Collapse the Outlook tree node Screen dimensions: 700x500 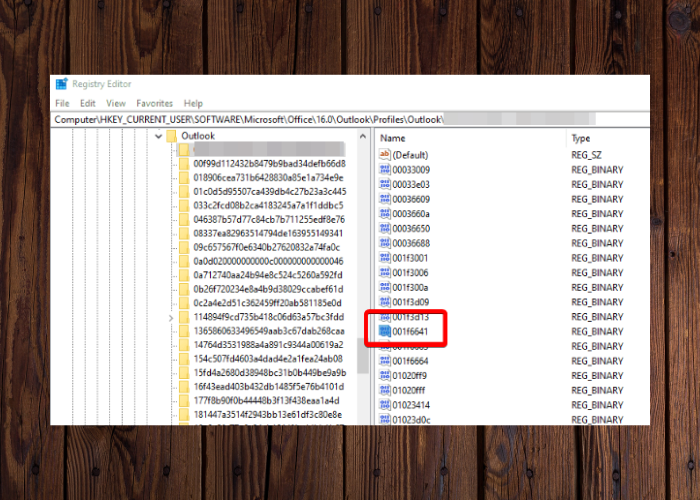[x=158, y=136]
